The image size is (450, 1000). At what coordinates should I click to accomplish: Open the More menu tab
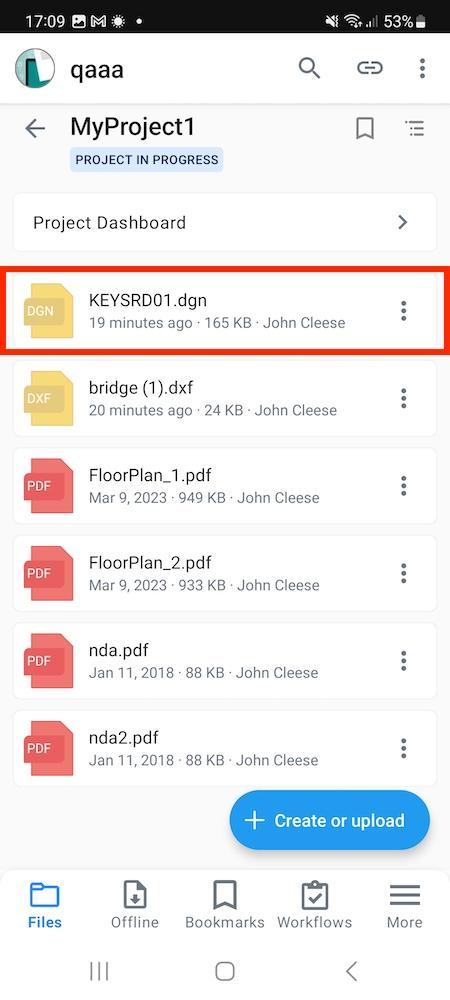click(x=405, y=905)
